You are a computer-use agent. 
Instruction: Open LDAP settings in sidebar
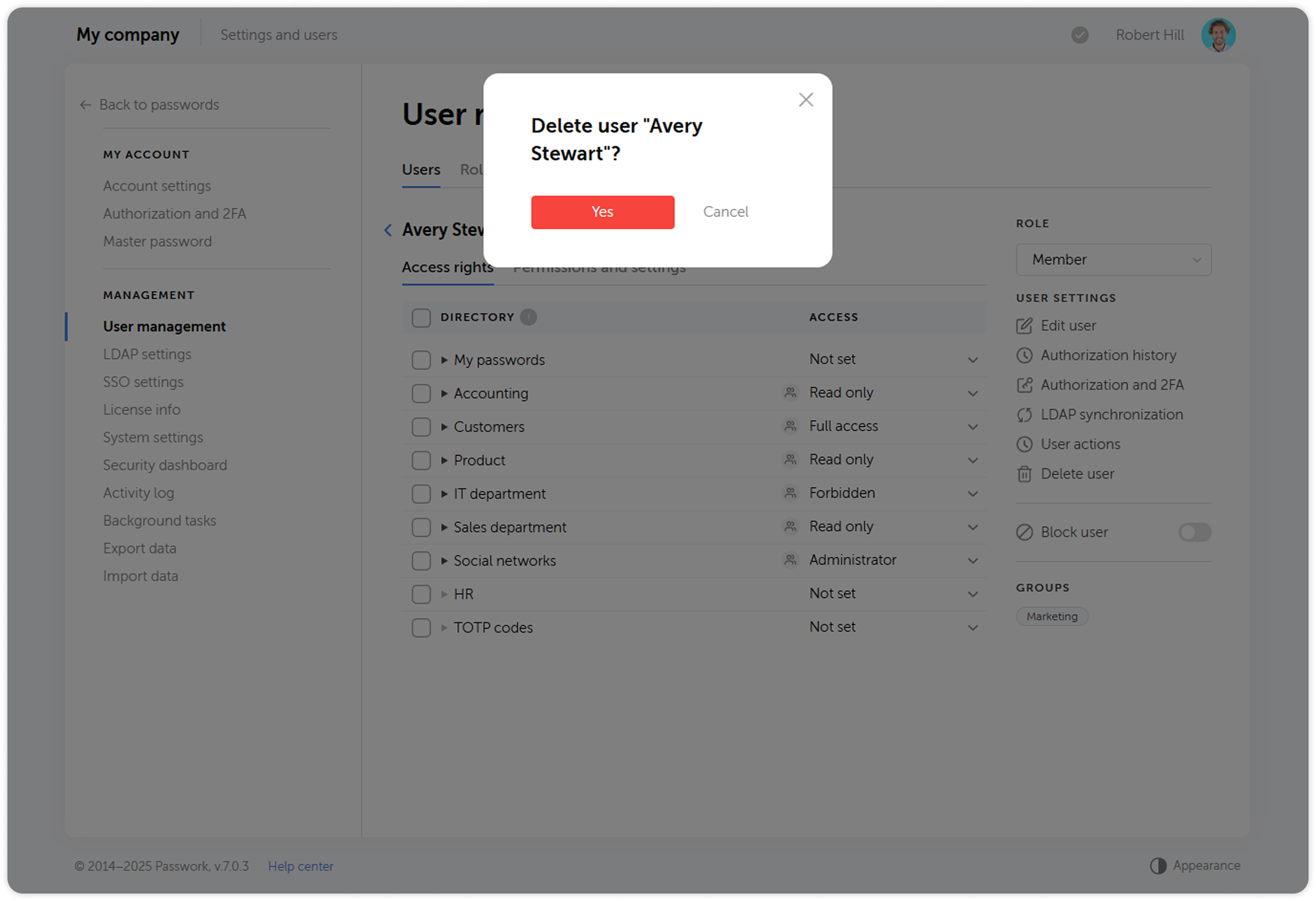tap(147, 354)
